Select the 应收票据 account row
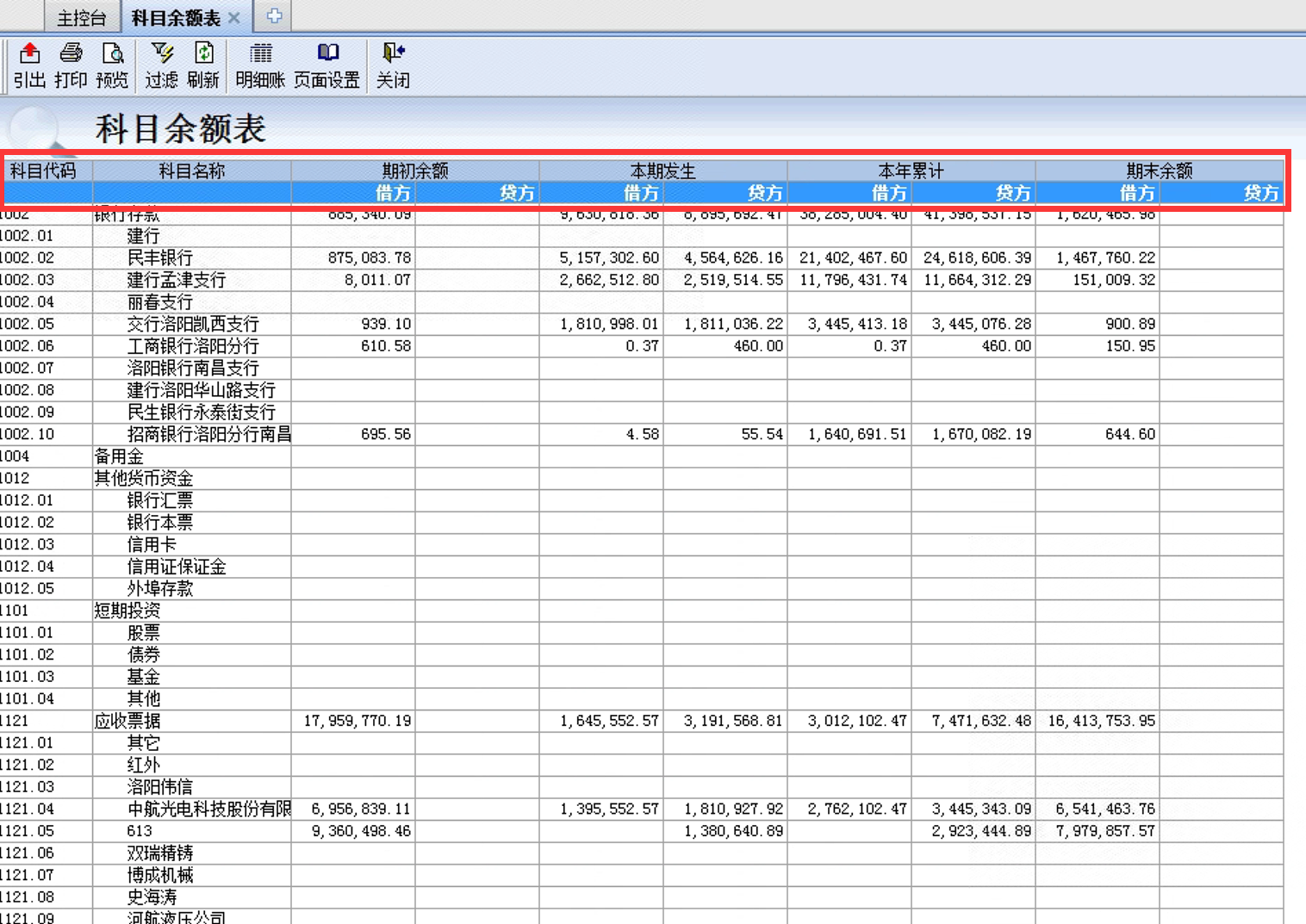The height and width of the screenshot is (924, 1306). pyautogui.click(x=127, y=721)
